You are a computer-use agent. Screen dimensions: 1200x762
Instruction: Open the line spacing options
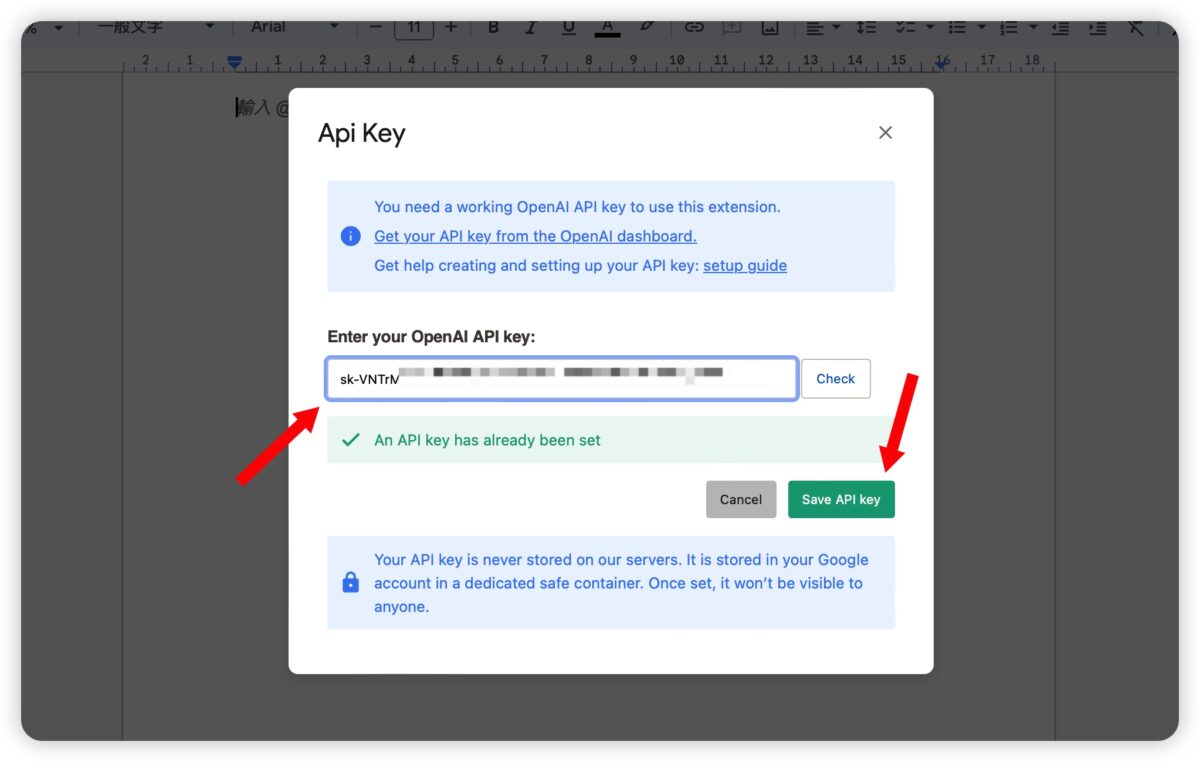866,27
